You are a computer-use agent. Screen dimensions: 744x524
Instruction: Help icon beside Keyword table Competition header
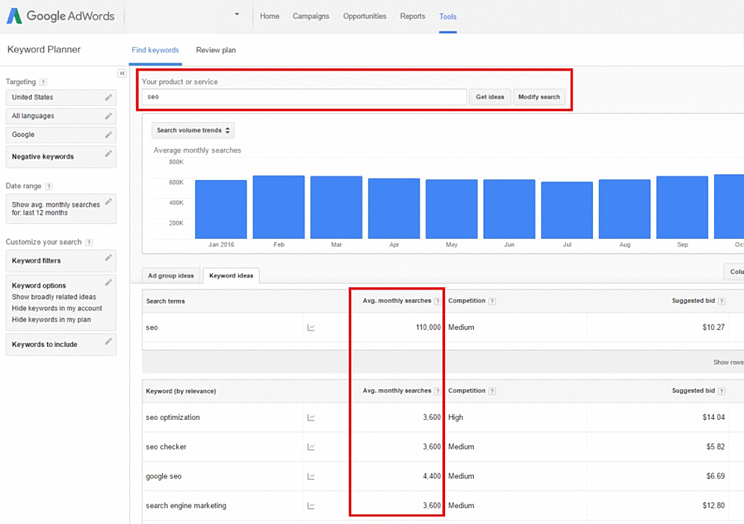pos(492,392)
